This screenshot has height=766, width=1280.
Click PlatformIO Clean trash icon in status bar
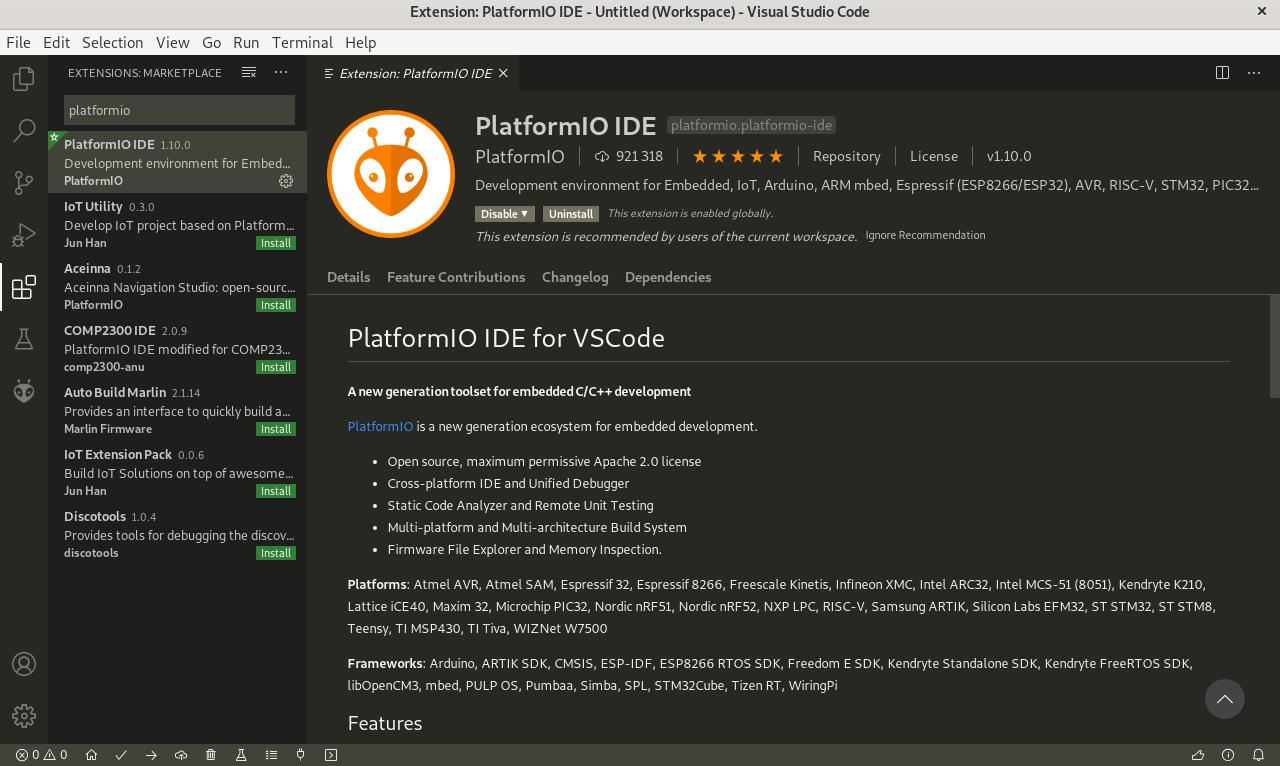click(211, 755)
